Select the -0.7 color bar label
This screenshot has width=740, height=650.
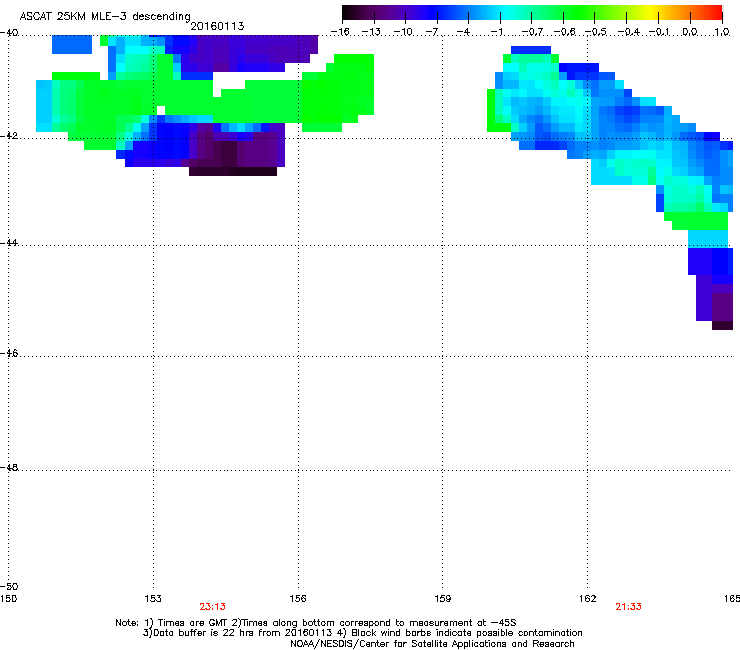(532, 32)
